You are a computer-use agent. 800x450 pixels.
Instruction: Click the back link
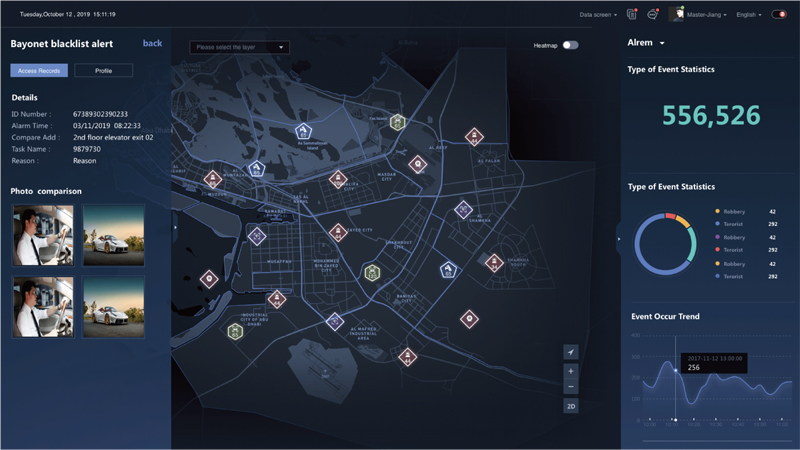(x=152, y=43)
